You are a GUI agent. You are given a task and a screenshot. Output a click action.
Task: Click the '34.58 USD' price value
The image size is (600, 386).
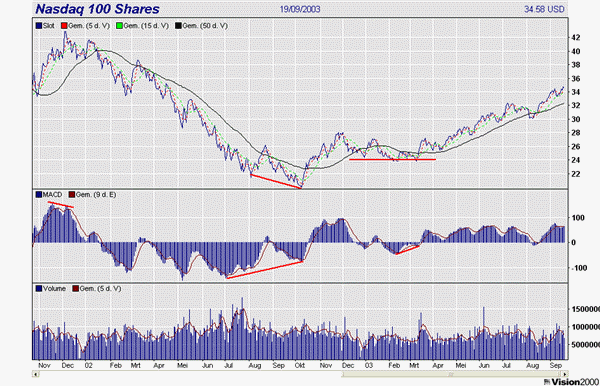(544, 9)
